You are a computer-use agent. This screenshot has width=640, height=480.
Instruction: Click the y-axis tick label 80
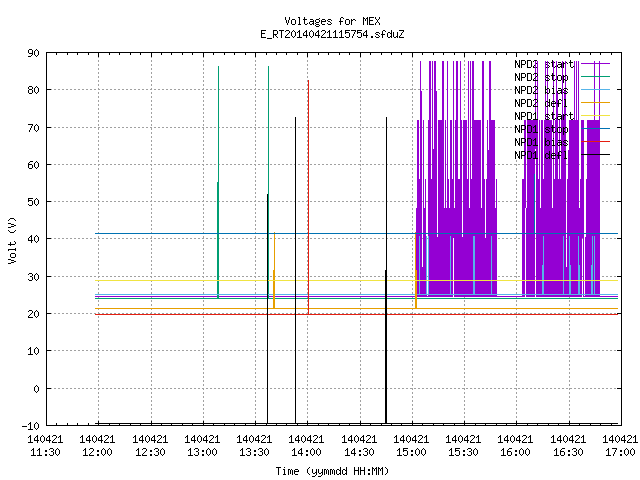point(33,90)
